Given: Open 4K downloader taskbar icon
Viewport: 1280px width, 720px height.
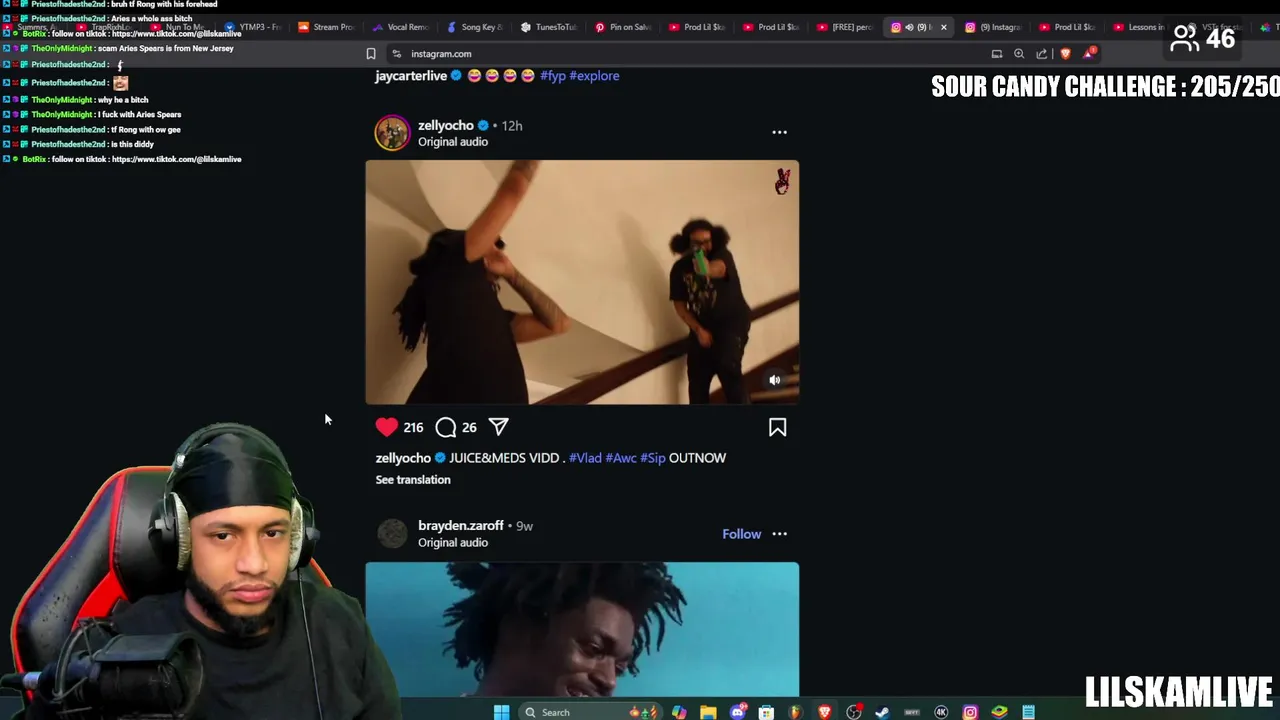Looking at the screenshot, I should point(941,712).
